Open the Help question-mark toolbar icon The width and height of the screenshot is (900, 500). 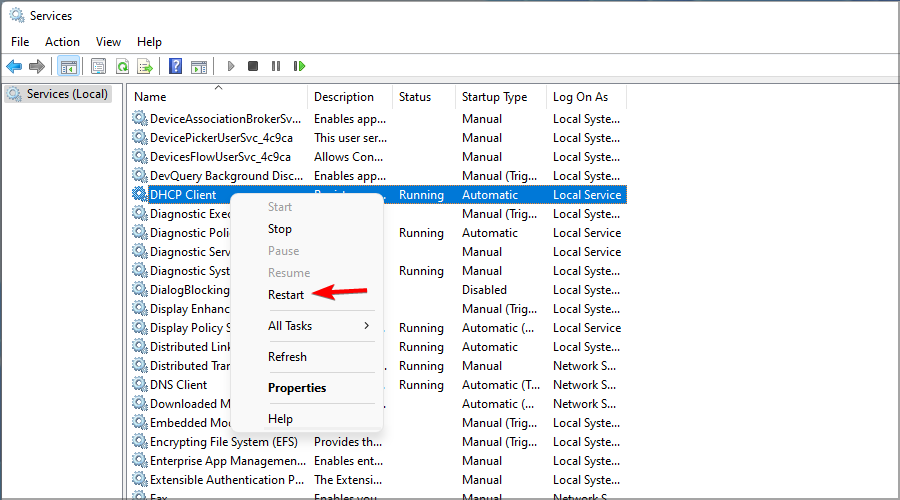point(176,67)
